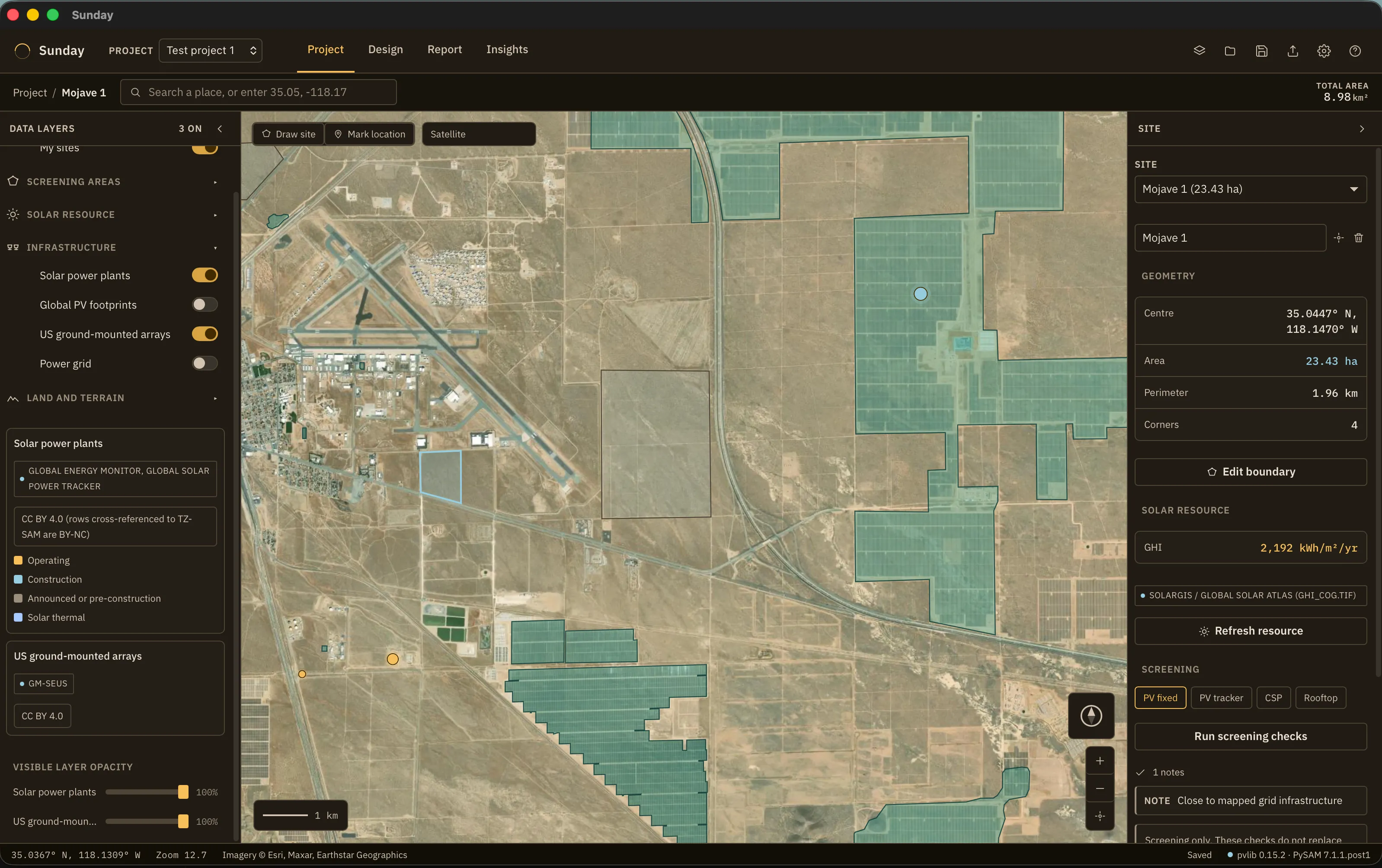Select the PV tracker screening option

pos(1221,698)
